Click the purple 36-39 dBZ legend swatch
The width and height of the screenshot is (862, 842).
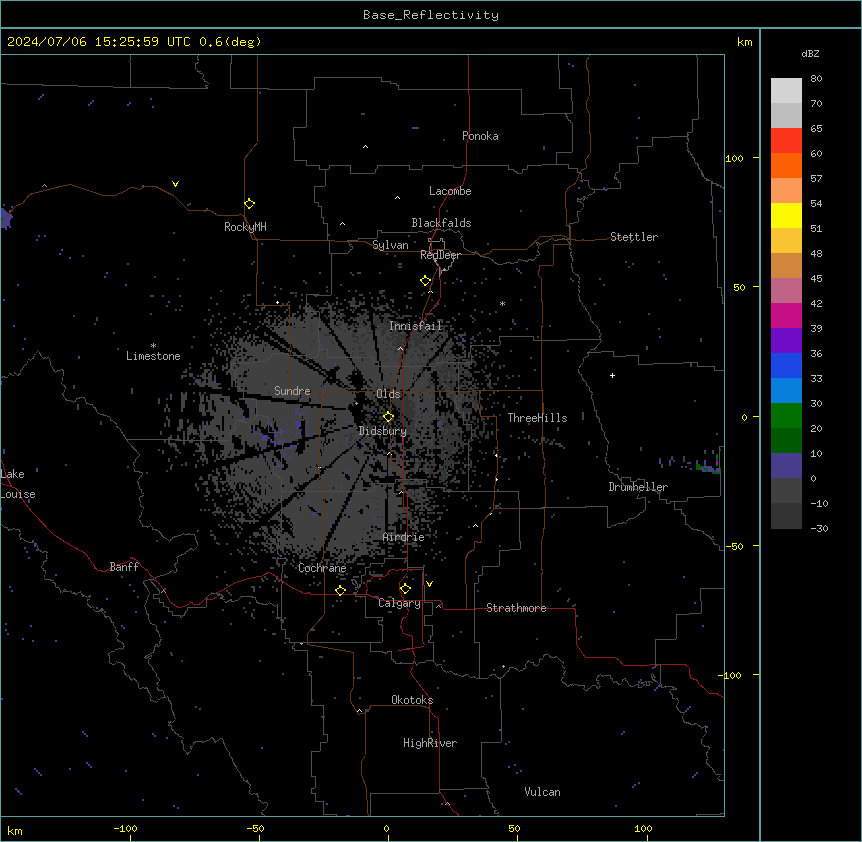(786, 341)
